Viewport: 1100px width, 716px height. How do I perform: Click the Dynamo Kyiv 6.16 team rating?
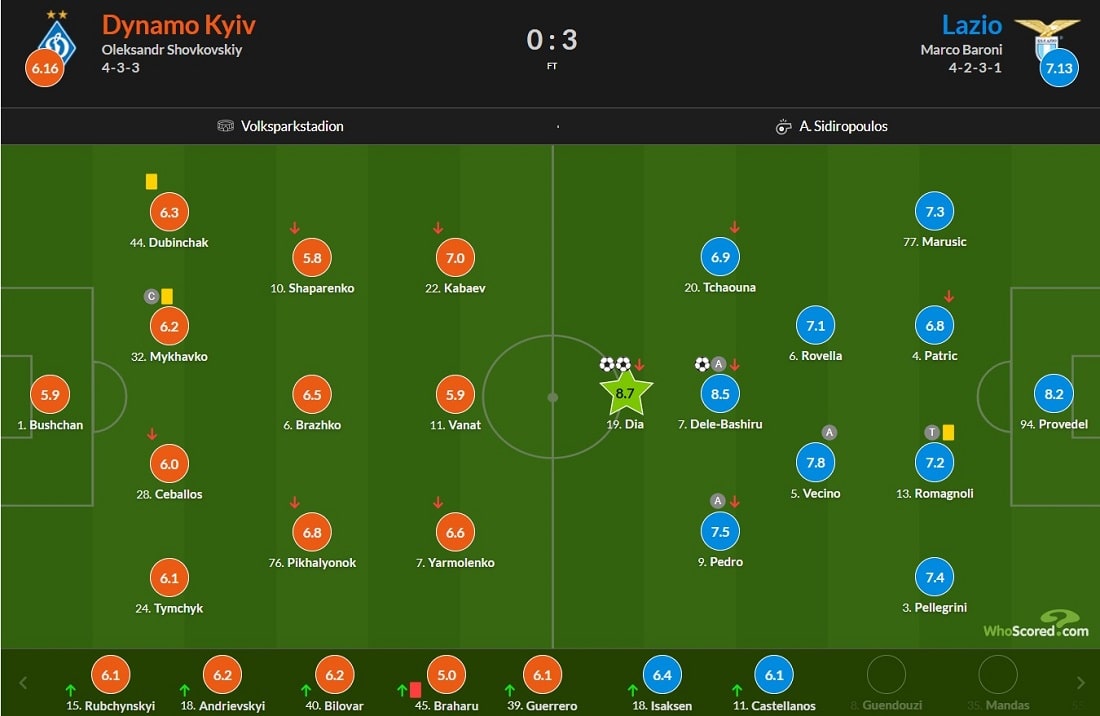(45, 68)
